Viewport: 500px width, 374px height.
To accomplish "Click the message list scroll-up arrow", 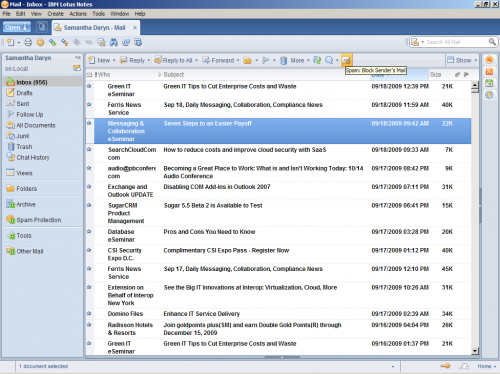I will pos(475,85).
